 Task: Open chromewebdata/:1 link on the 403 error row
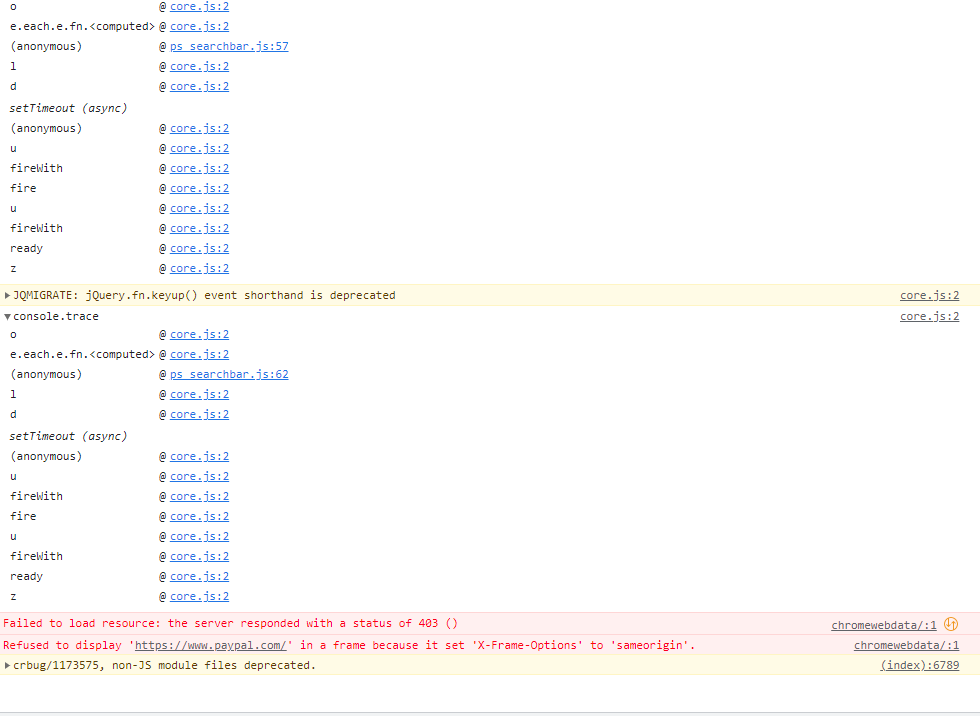tap(884, 625)
